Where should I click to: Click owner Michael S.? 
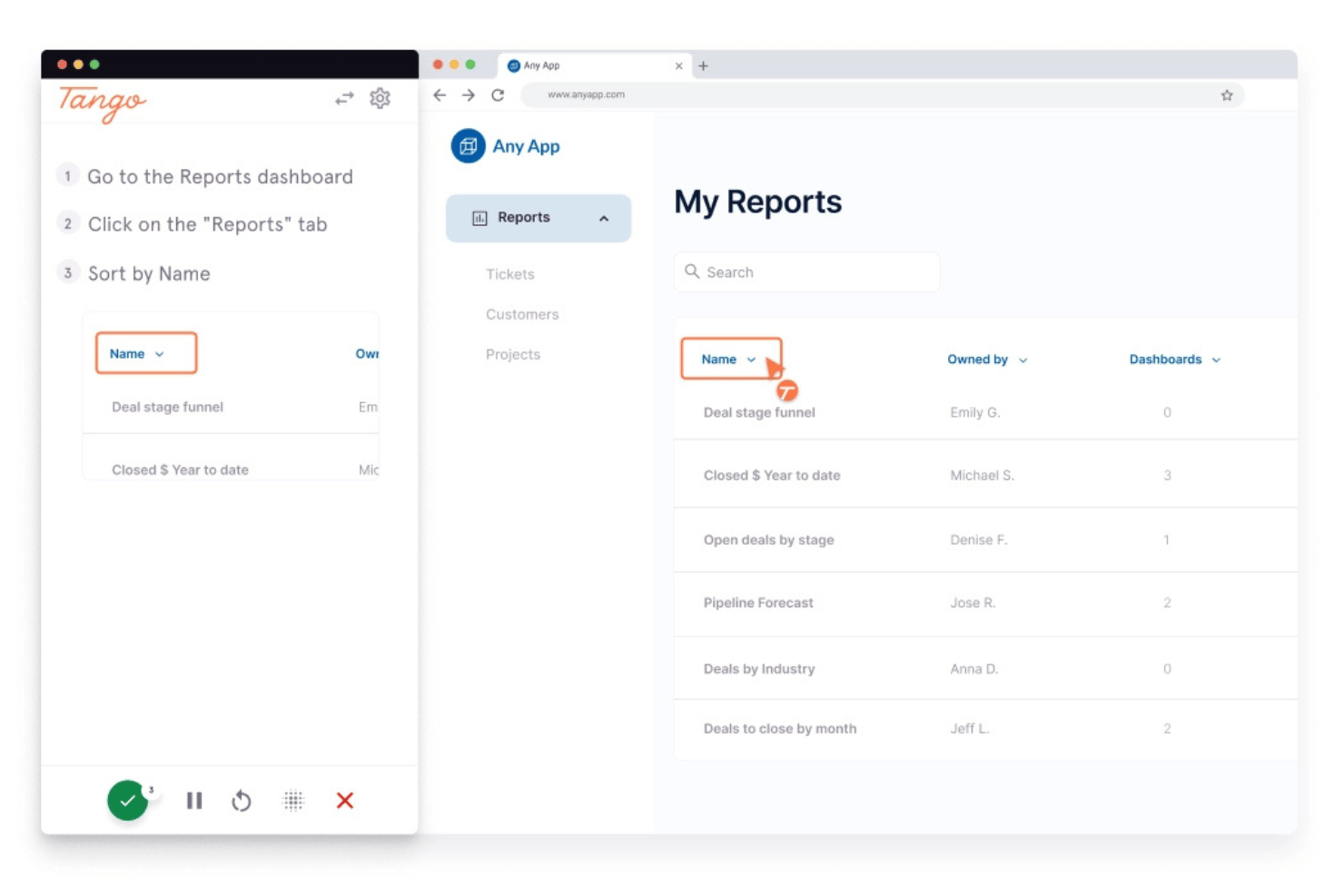click(982, 475)
